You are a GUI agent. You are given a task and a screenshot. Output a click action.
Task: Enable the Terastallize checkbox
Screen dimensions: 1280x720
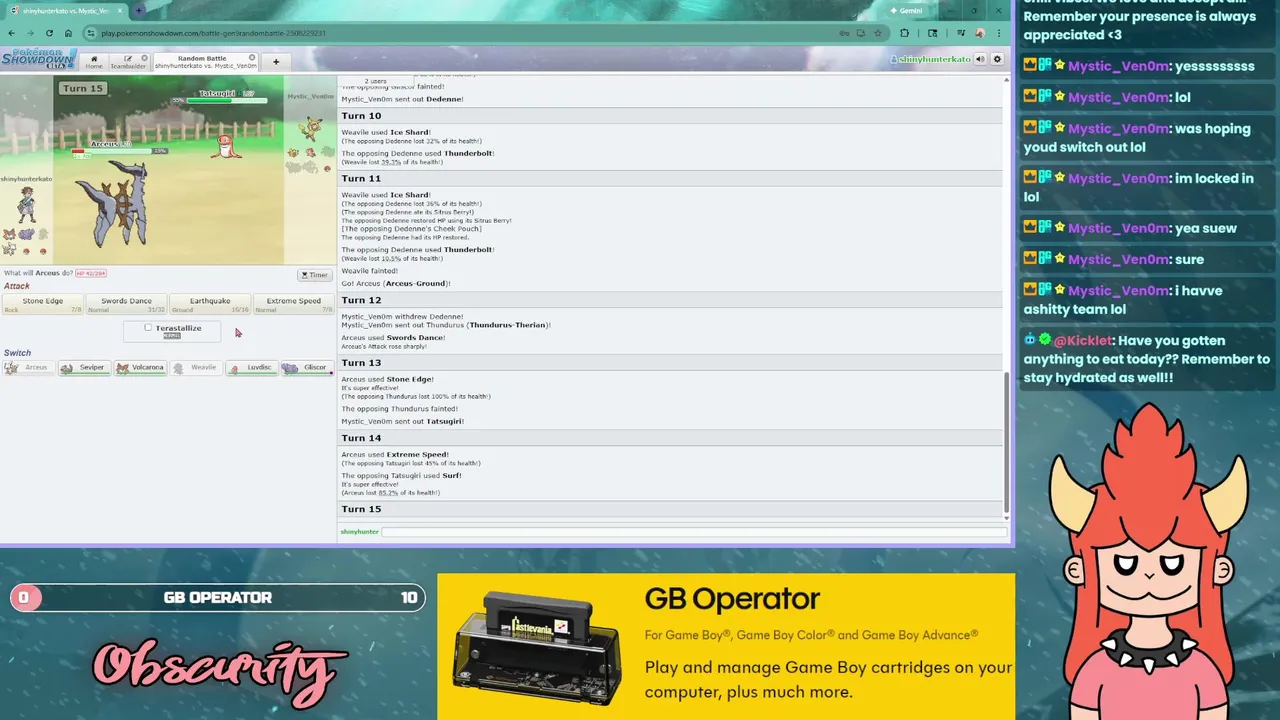pyautogui.click(x=148, y=327)
